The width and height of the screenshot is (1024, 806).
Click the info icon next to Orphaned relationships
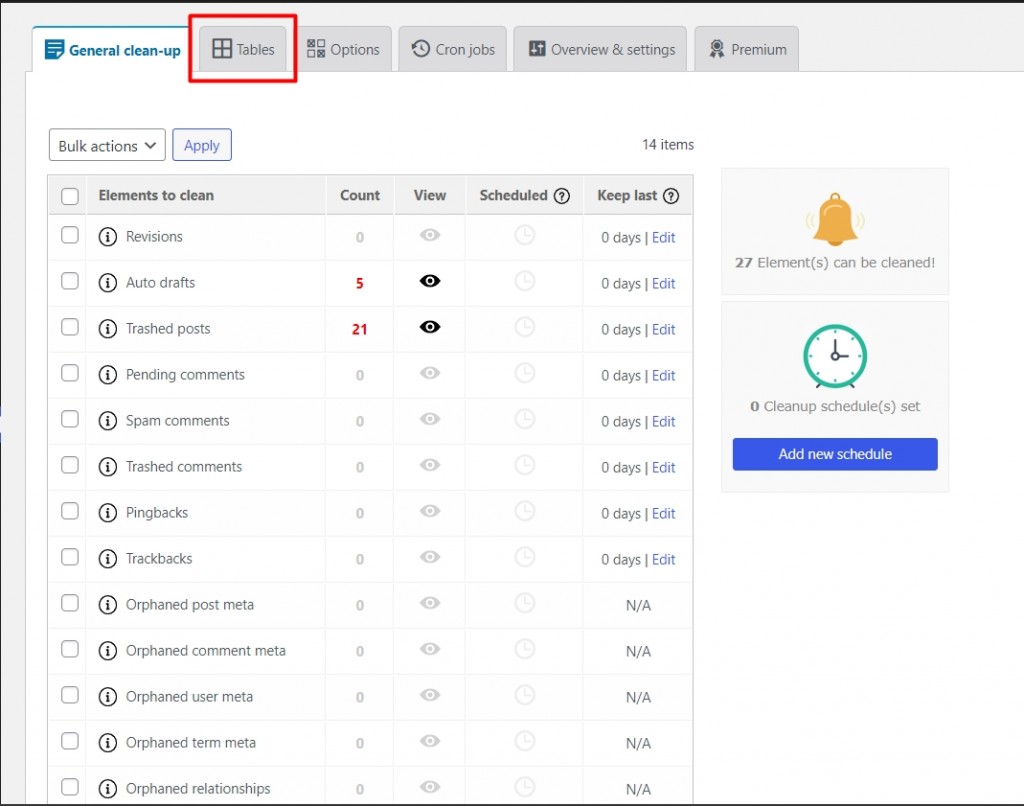coord(108,789)
